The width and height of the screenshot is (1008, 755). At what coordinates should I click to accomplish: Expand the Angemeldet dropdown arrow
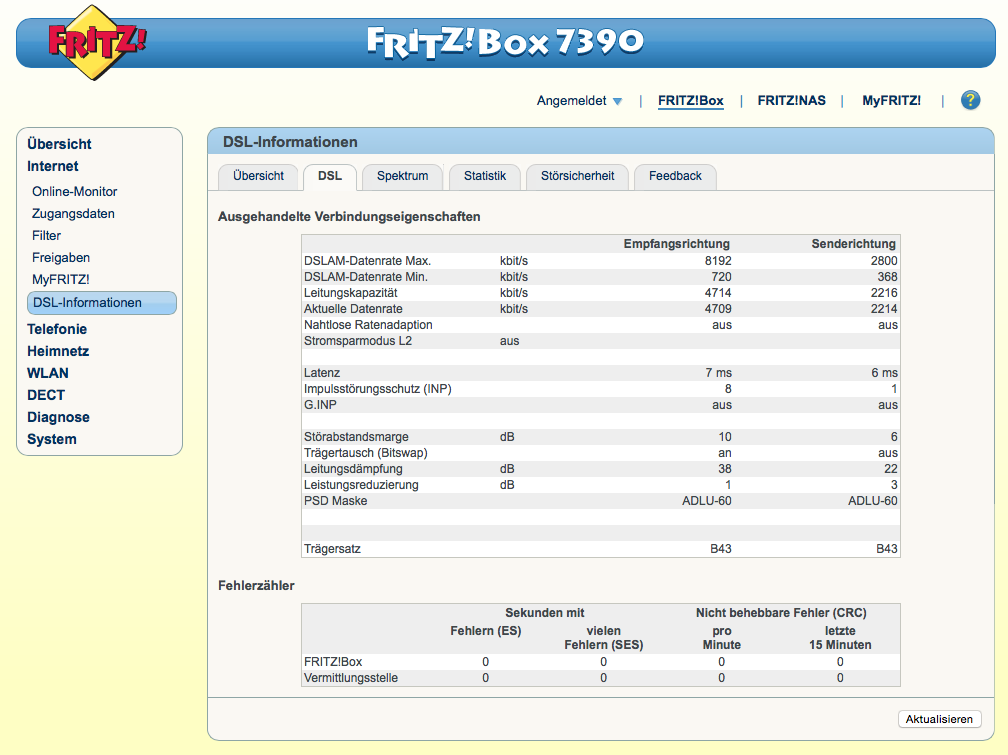click(x=617, y=102)
